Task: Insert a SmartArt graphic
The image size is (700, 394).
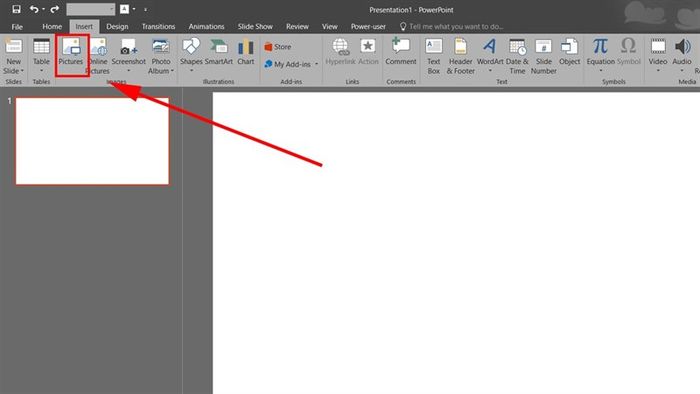Action: pos(219,53)
